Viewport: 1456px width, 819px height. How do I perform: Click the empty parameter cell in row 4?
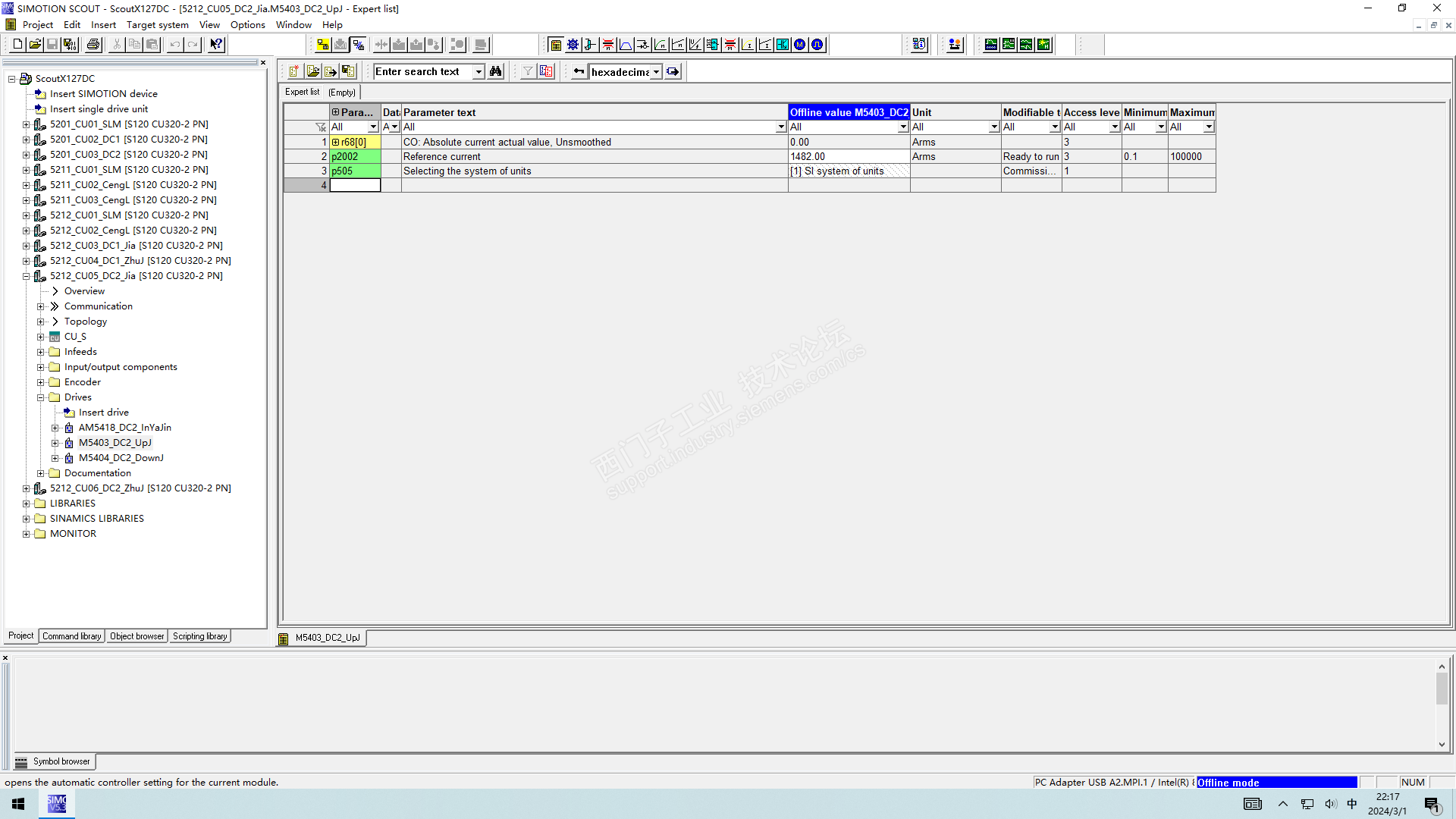coord(355,185)
